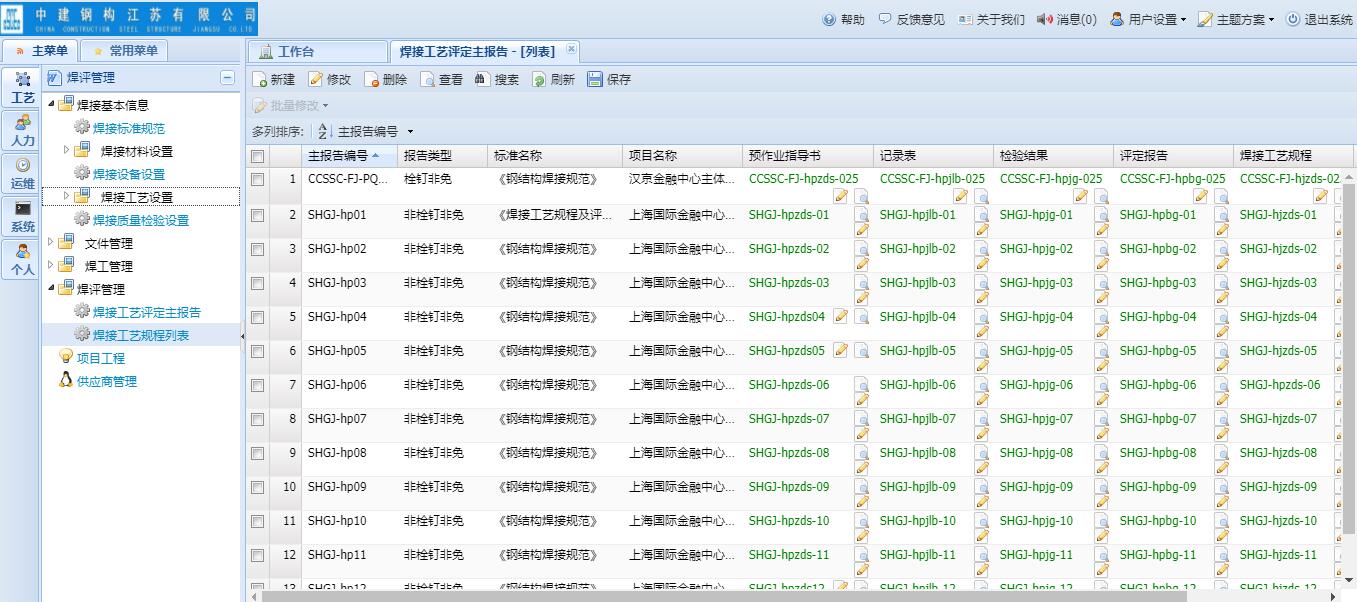Check the checkbox for SHGJ-hp11 row
This screenshot has width=1357, height=602.
pos(257,555)
